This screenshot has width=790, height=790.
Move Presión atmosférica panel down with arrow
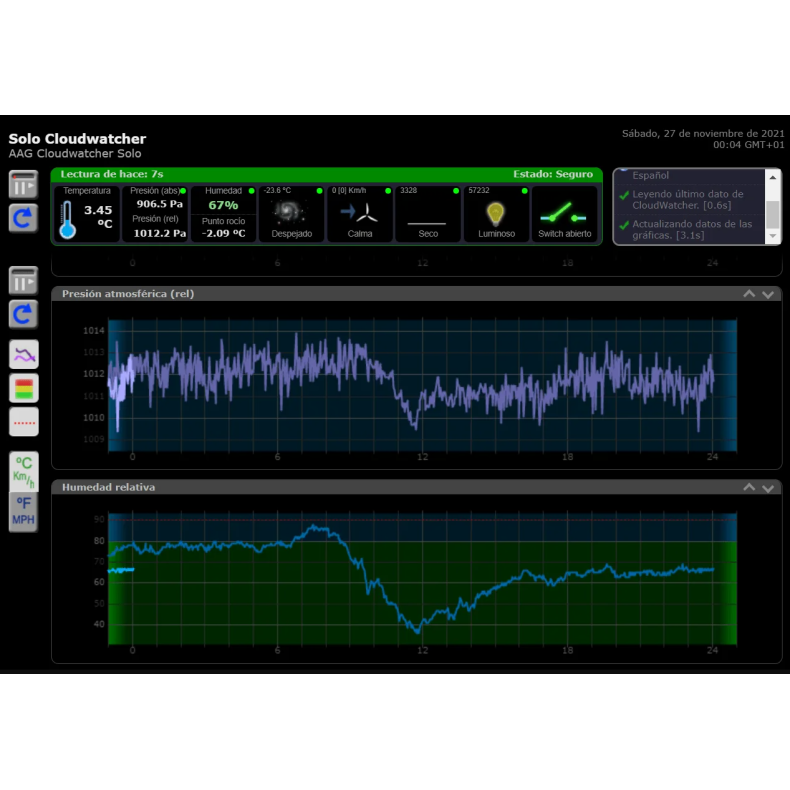coord(768,294)
